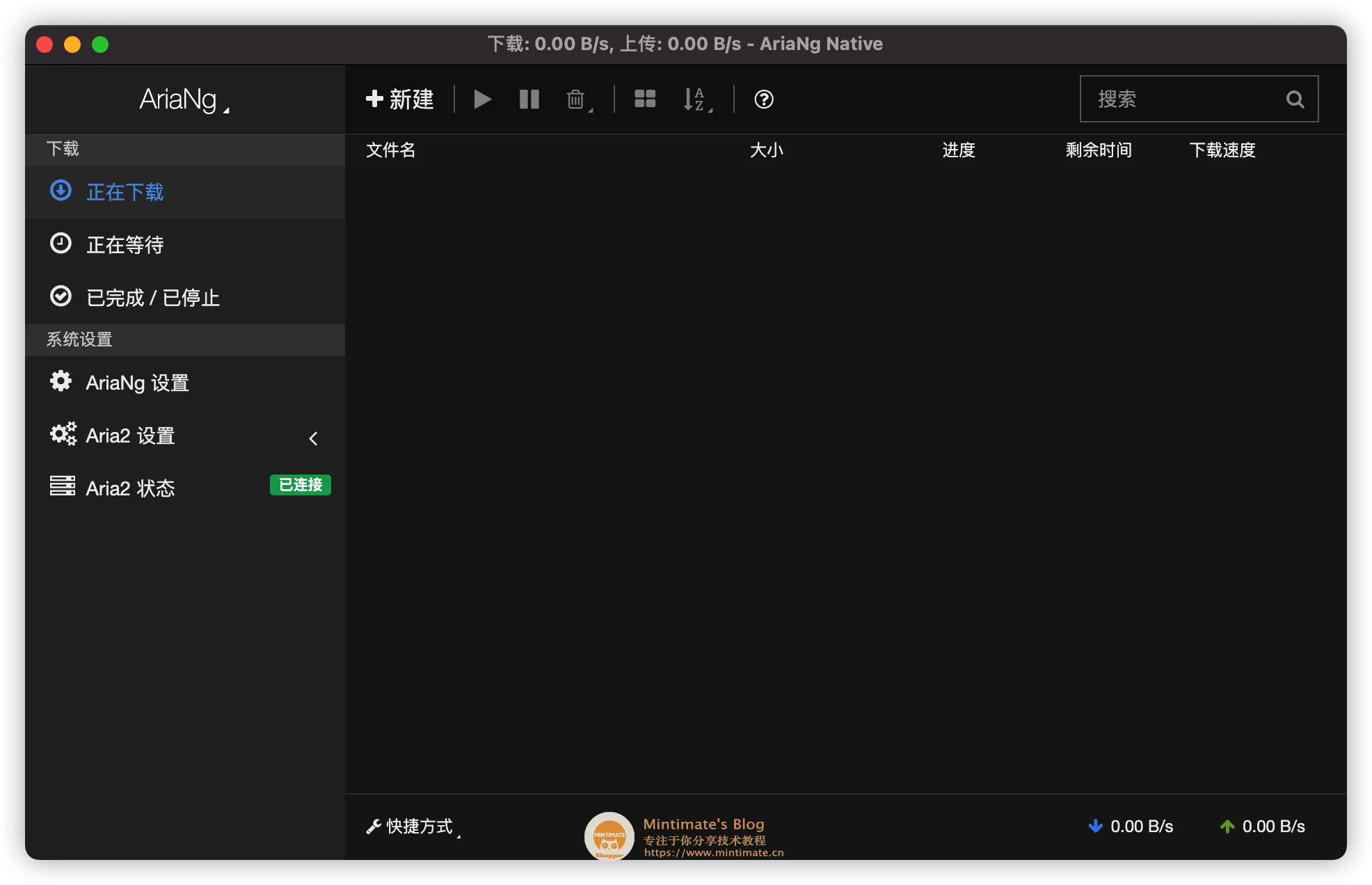Click the double-gear icon beside Aria2 设置
The width and height of the screenshot is (1372, 885).
[x=63, y=434]
